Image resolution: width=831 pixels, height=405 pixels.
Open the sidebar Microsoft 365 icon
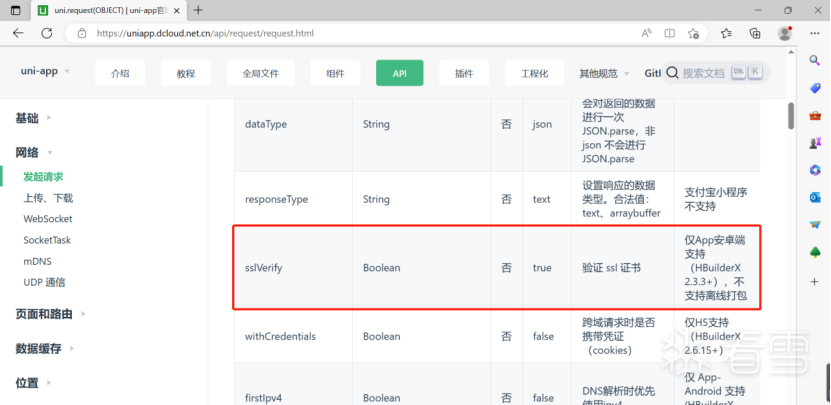815,170
